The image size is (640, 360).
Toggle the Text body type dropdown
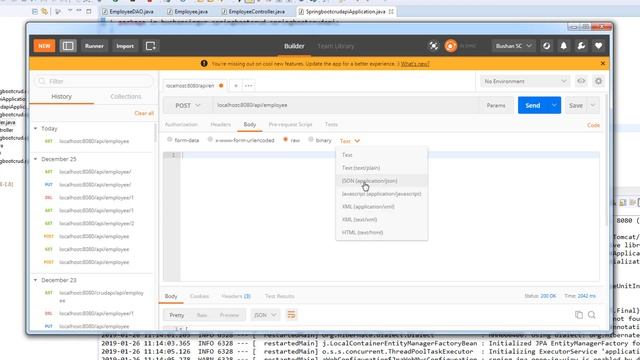[x=350, y=141]
